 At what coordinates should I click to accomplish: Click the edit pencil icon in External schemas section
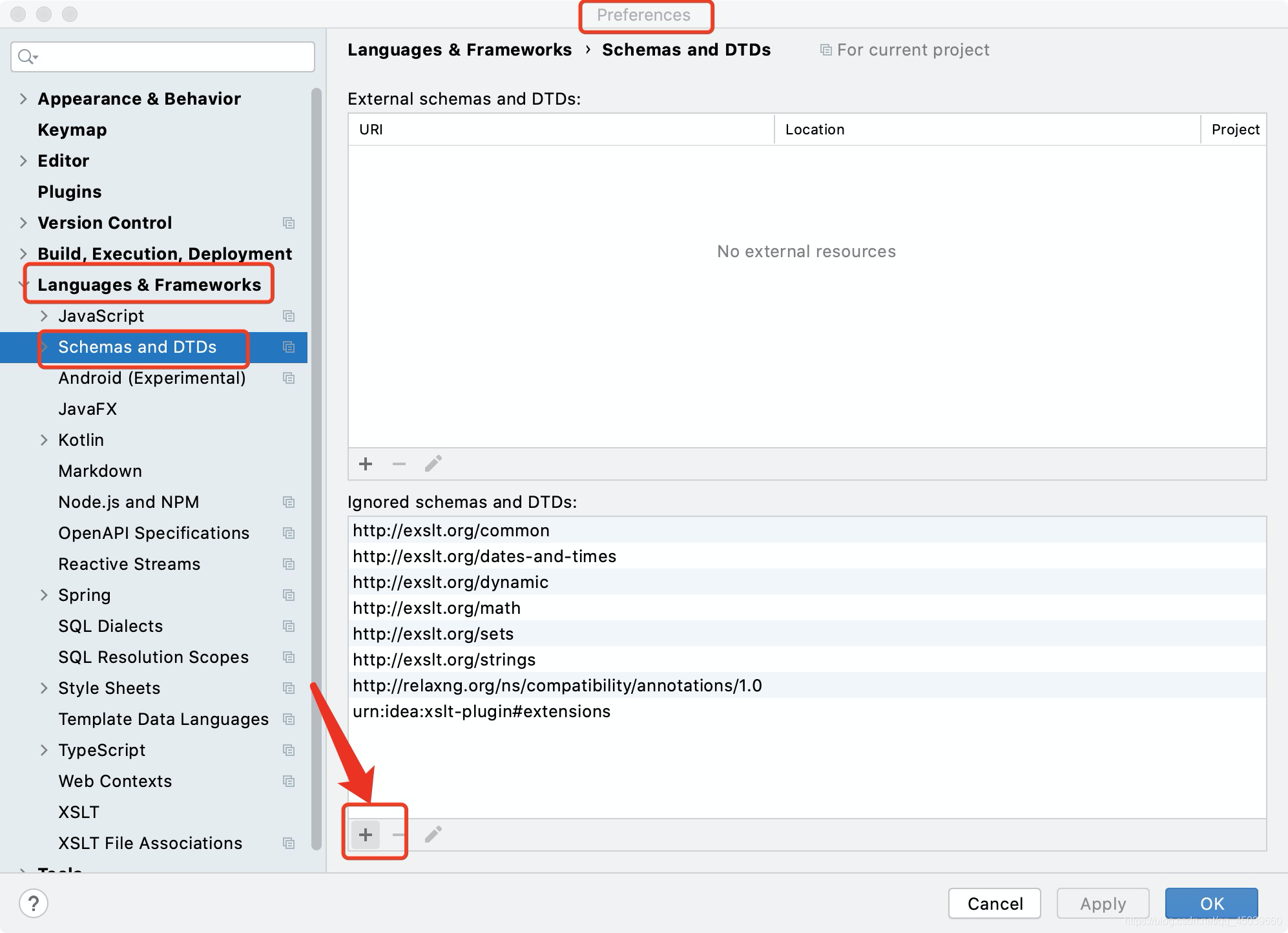tap(431, 463)
